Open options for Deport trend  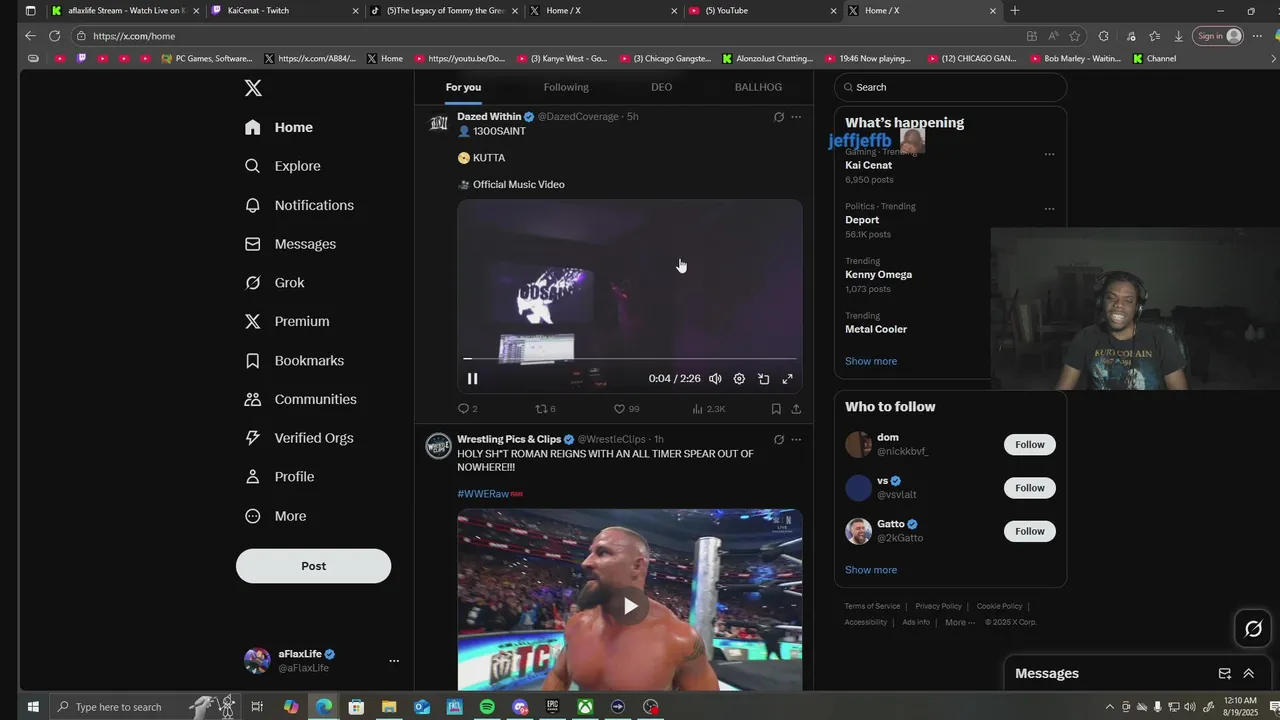coord(1049,210)
